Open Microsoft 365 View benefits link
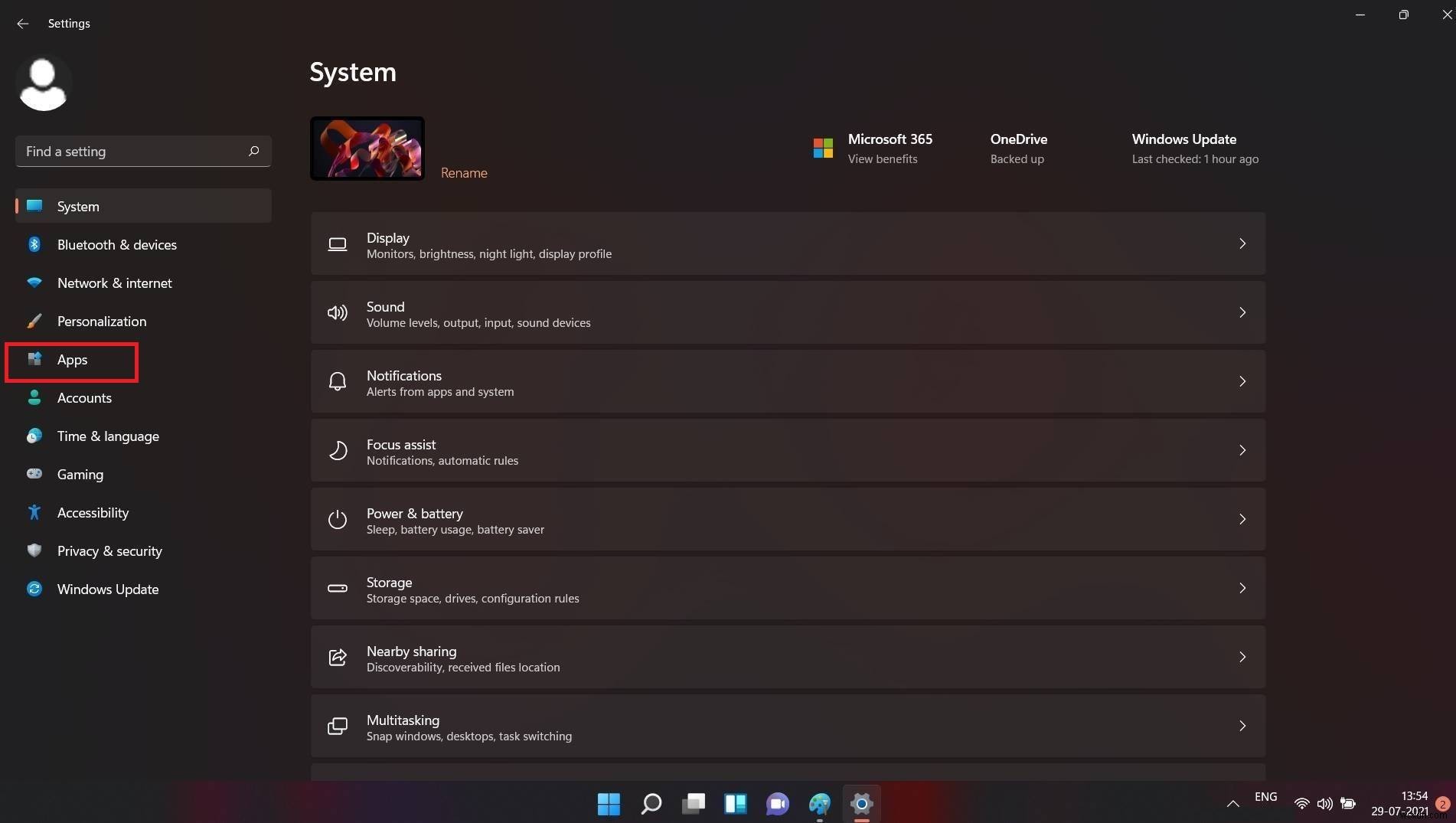Image resolution: width=1456 pixels, height=823 pixels. (x=882, y=158)
